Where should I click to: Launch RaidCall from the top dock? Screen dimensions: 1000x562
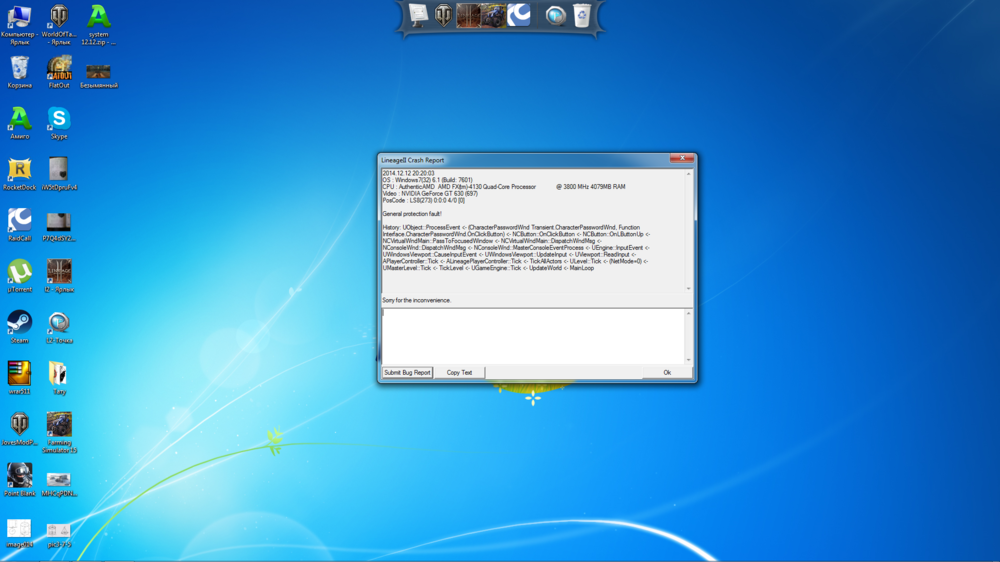(519, 15)
